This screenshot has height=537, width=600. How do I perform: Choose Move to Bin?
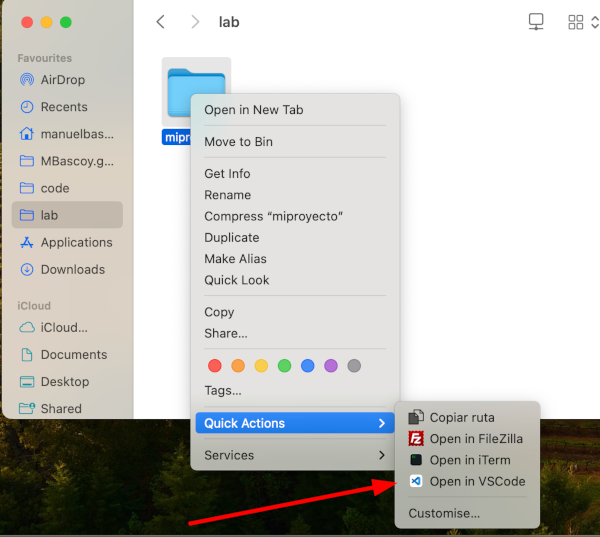[238, 142]
